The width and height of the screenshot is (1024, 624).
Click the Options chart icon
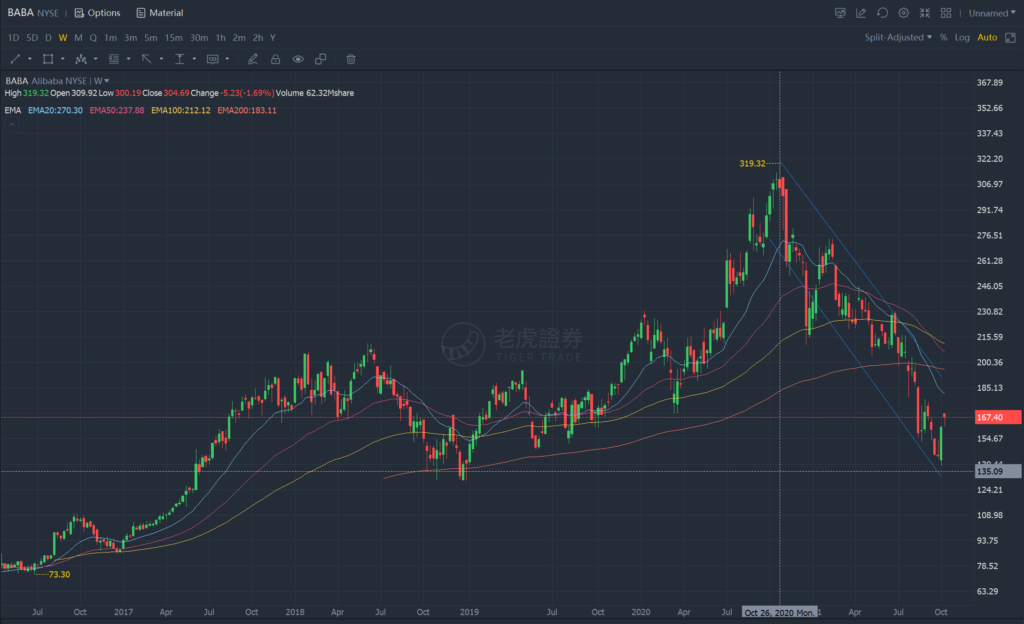pyautogui.click(x=79, y=13)
